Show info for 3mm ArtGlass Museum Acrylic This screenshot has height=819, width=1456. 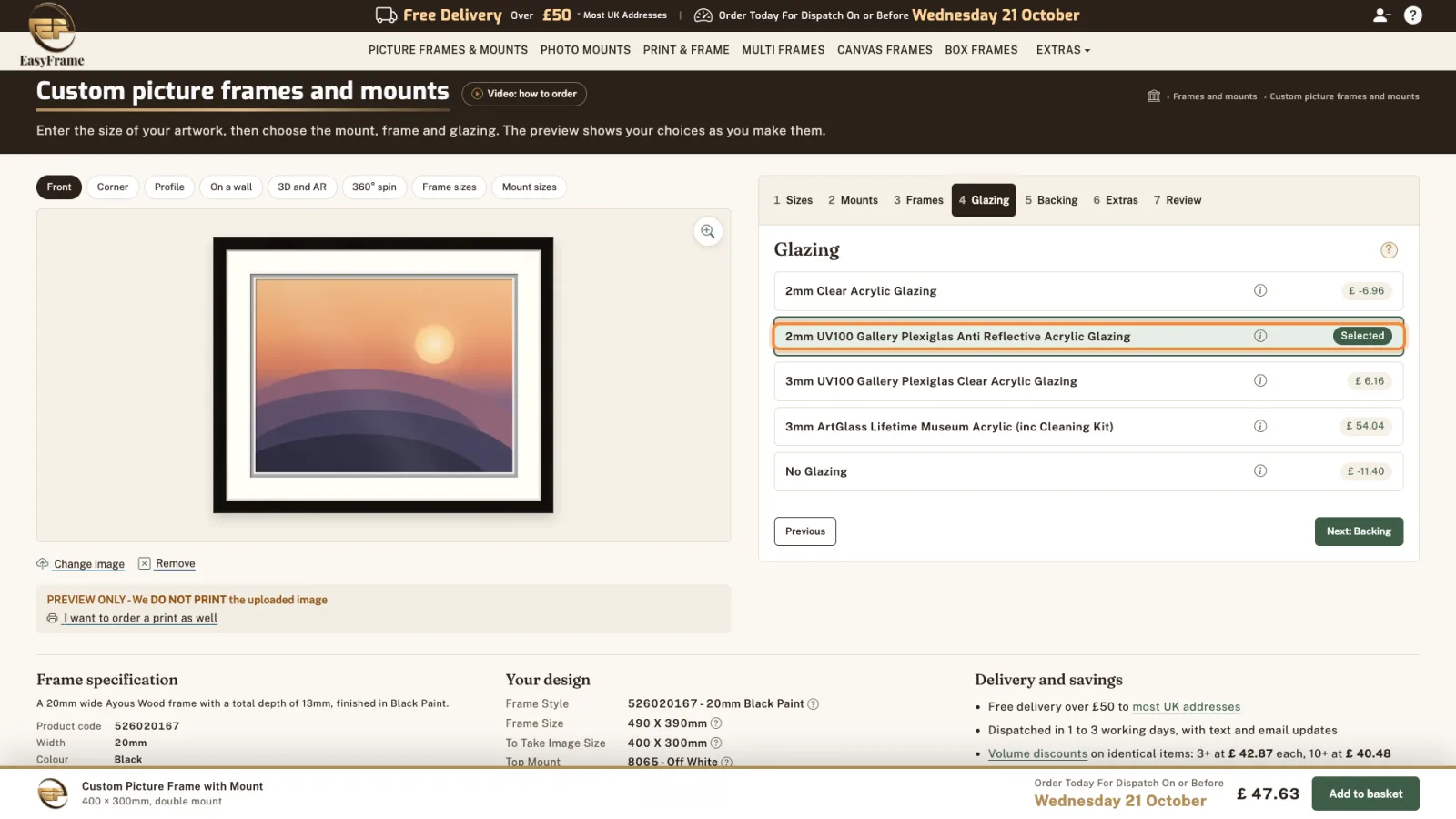click(1260, 426)
